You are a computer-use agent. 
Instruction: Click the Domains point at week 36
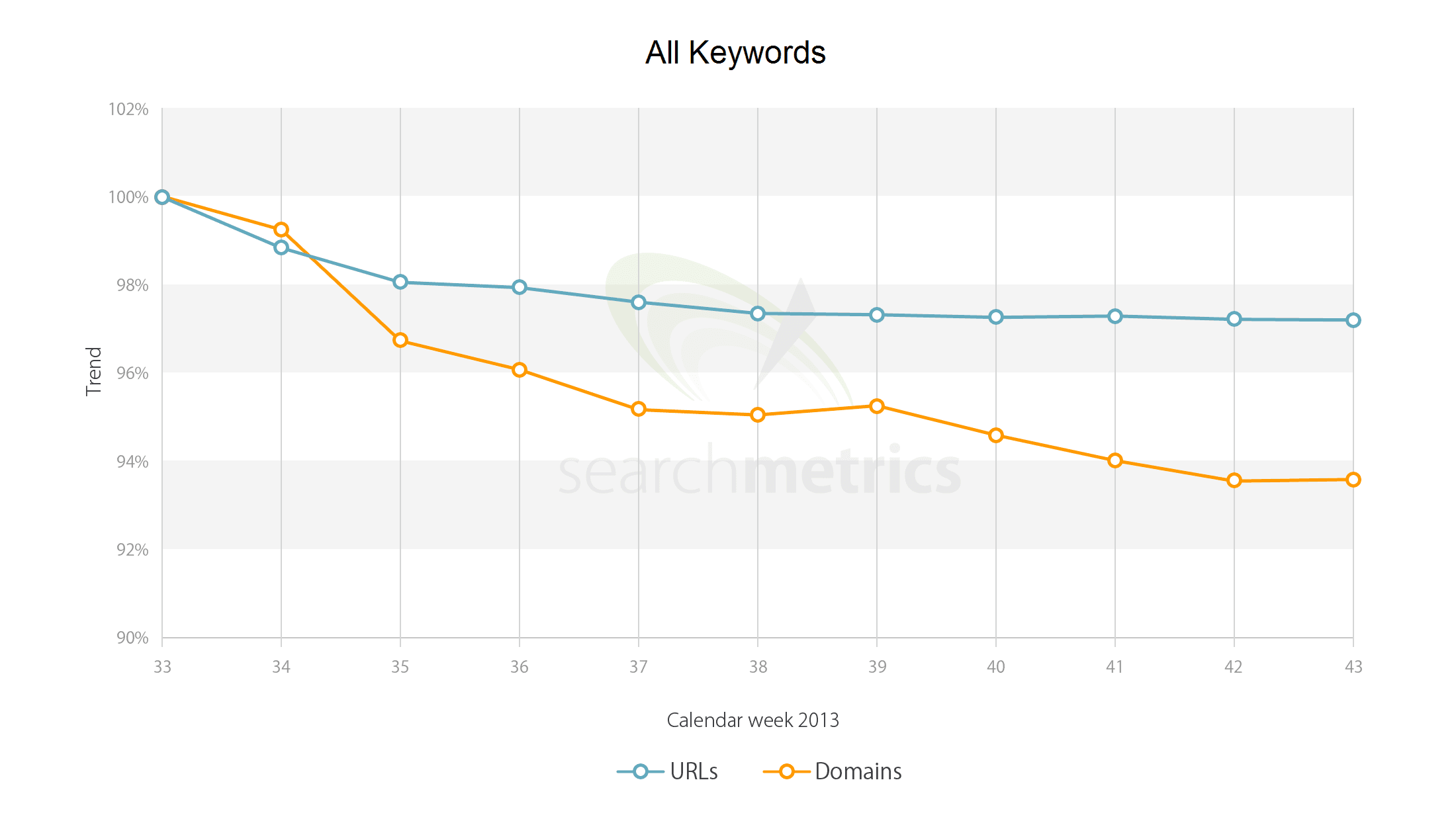pos(520,370)
